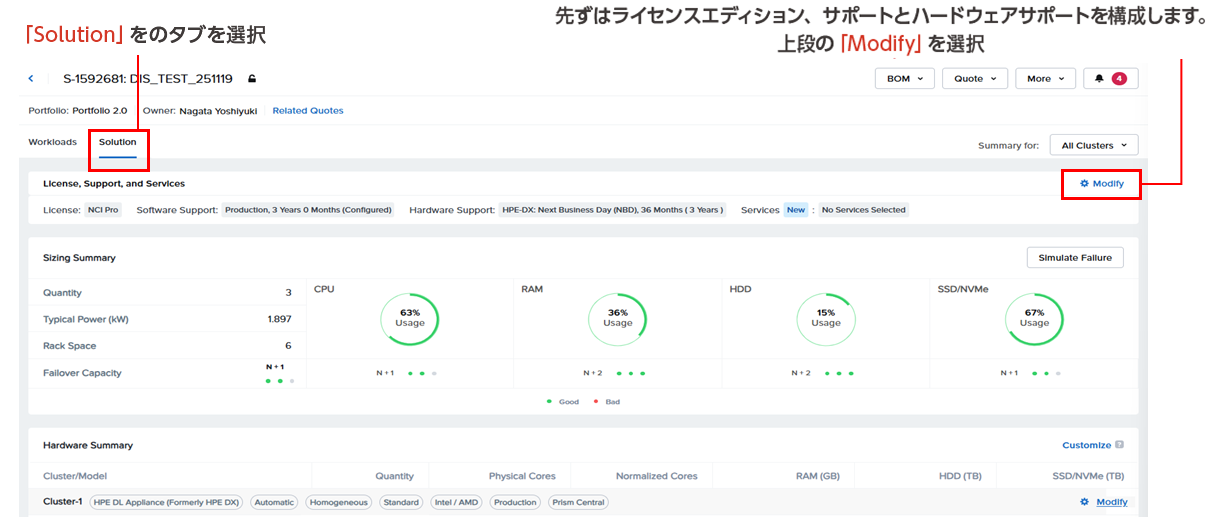The image size is (1228, 517).
Task: Click the CPU 63% usage gauge
Action: coord(409,319)
